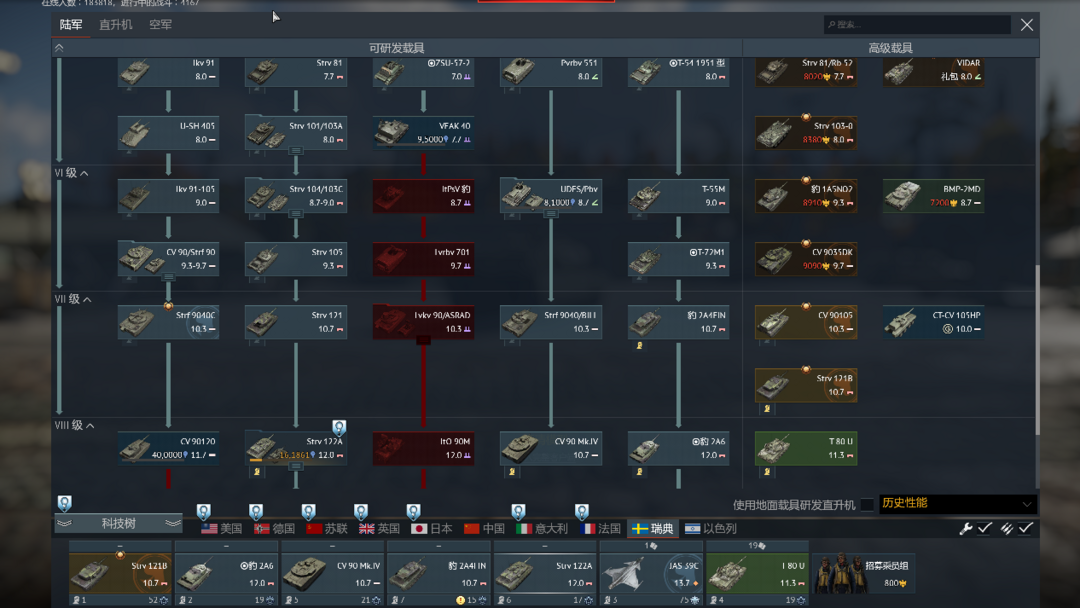Open the 日本 nation tree
This screenshot has width=1080, height=608.
(x=432, y=529)
